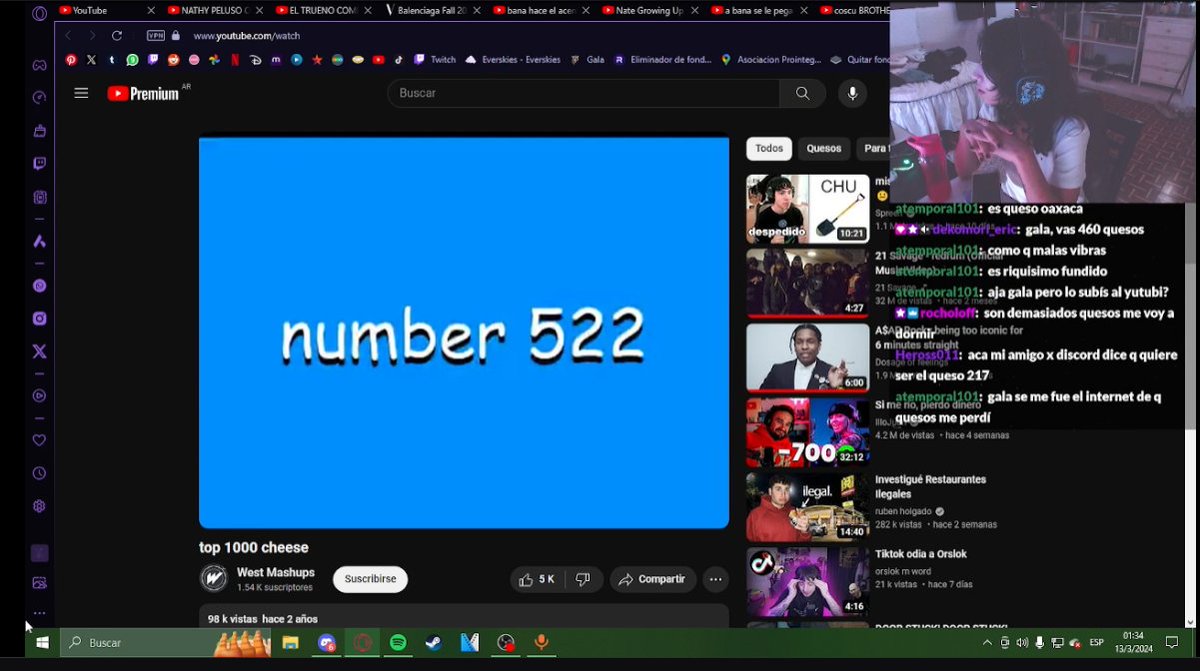This screenshot has height=671, width=1200.
Task: Open sidebar settings gear icon
Action: tap(39, 506)
